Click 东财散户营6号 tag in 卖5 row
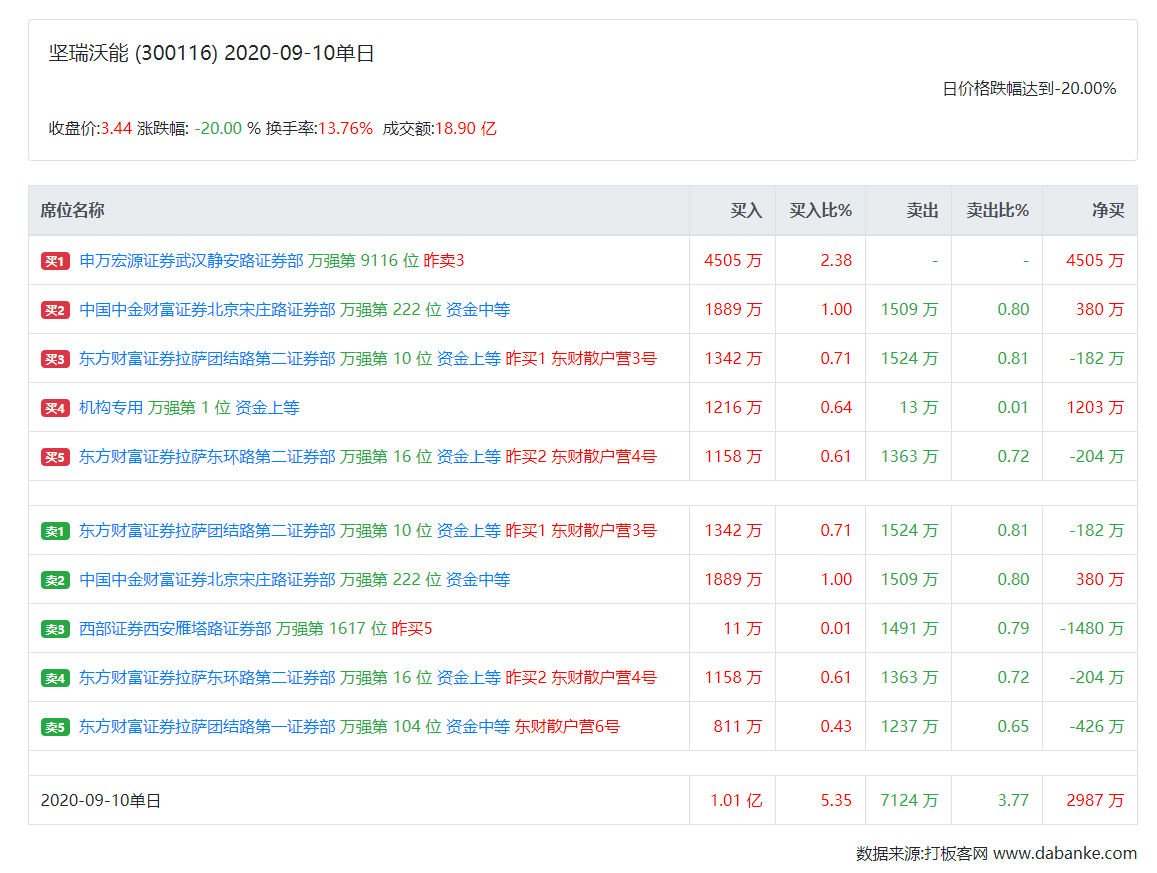 tap(567, 727)
